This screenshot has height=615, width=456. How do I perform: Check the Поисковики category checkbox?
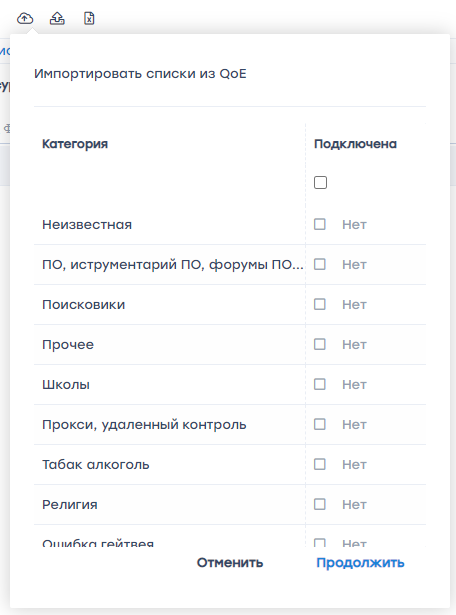pyautogui.click(x=320, y=304)
